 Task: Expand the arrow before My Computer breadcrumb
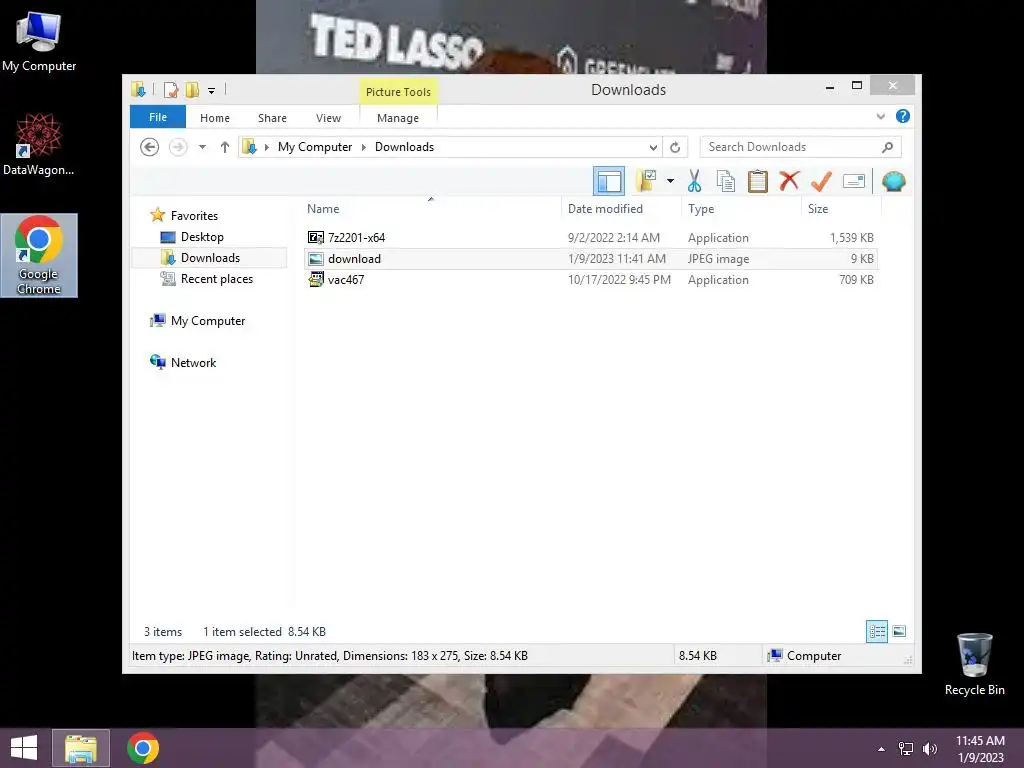click(x=266, y=147)
